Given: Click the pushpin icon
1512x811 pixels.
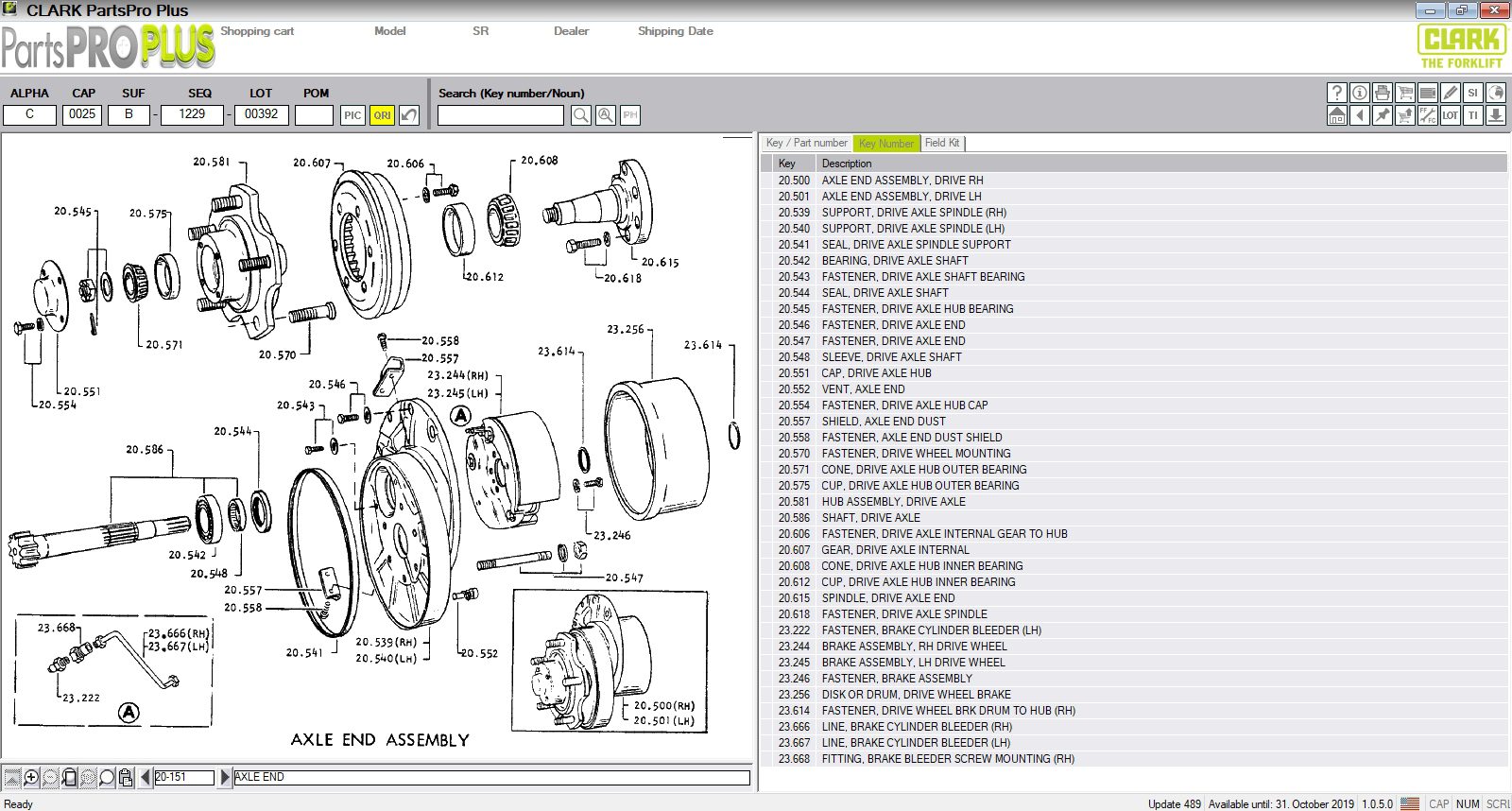Looking at the screenshot, I should point(1383,115).
